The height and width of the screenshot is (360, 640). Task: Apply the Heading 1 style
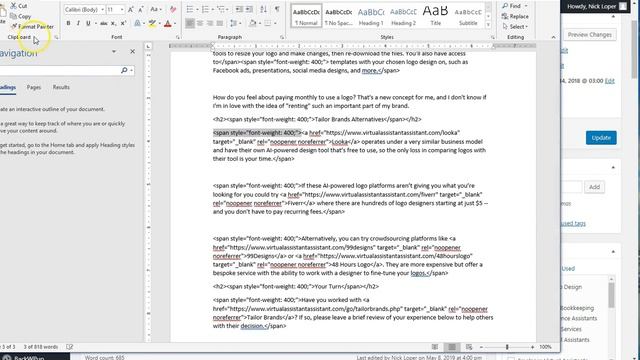(371, 16)
